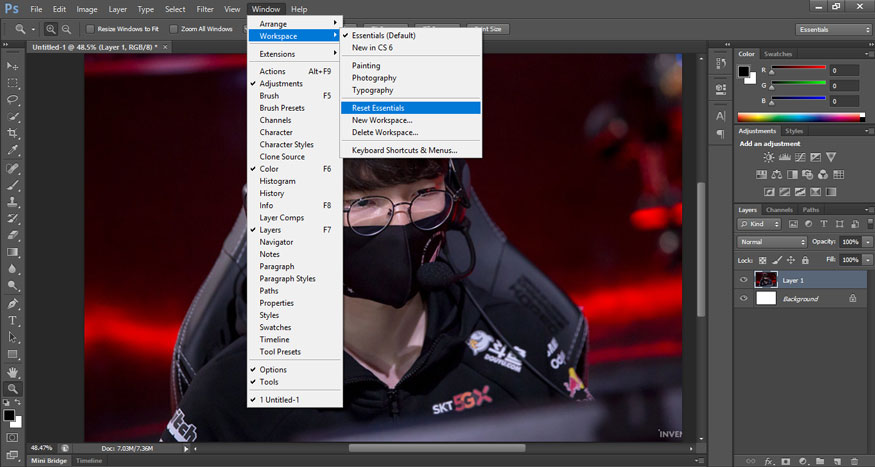Image resolution: width=875 pixels, height=467 pixels.
Task: Pick a color from the spectrum ramp
Action: click(x=801, y=117)
